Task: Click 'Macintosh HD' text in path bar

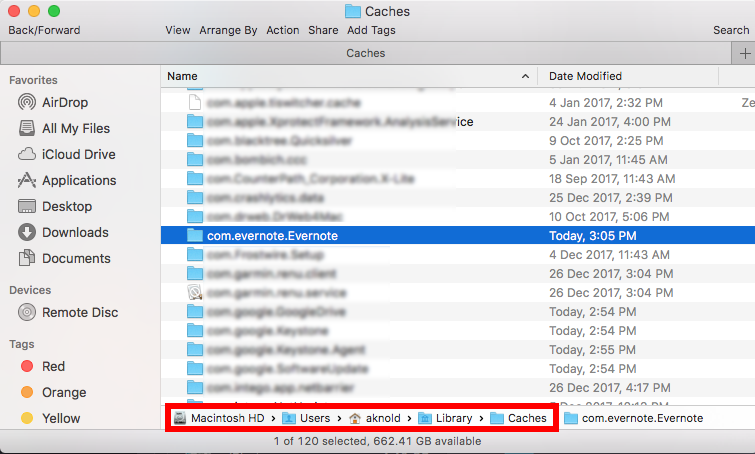Action: point(228,418)
